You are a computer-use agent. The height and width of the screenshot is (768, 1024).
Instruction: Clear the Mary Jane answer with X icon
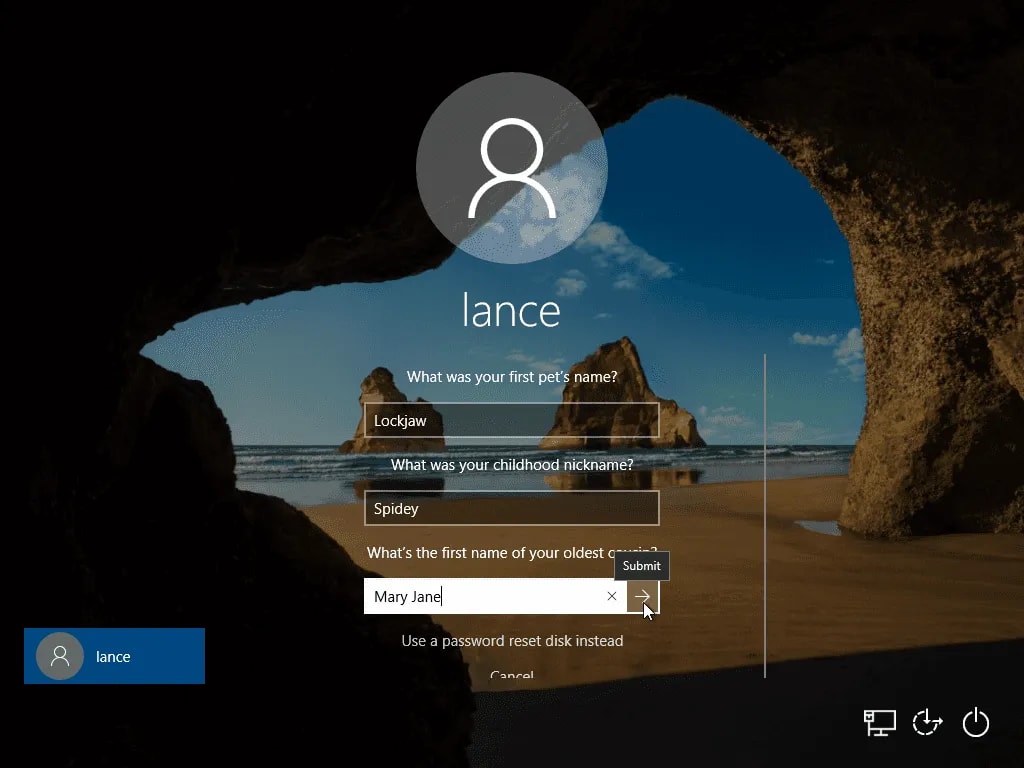click(612, 597)
